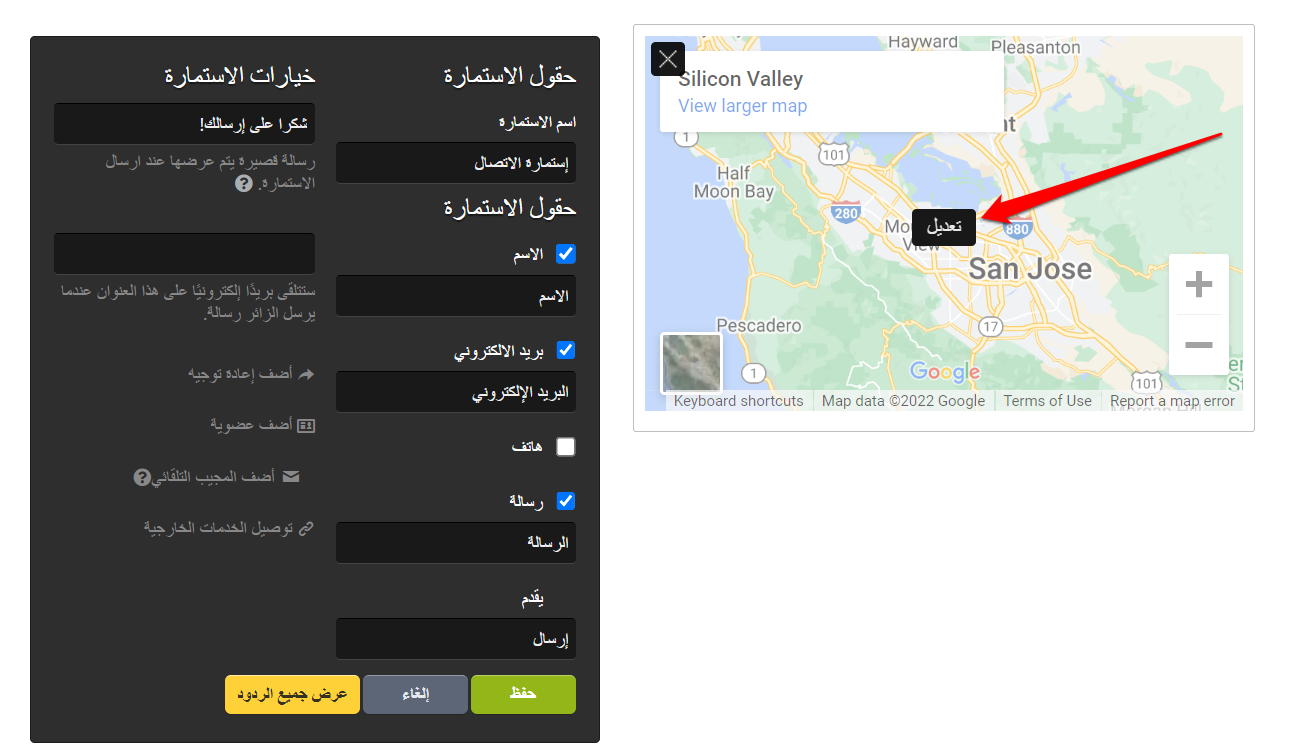Close the Silicon Valley map overlay

668,59
